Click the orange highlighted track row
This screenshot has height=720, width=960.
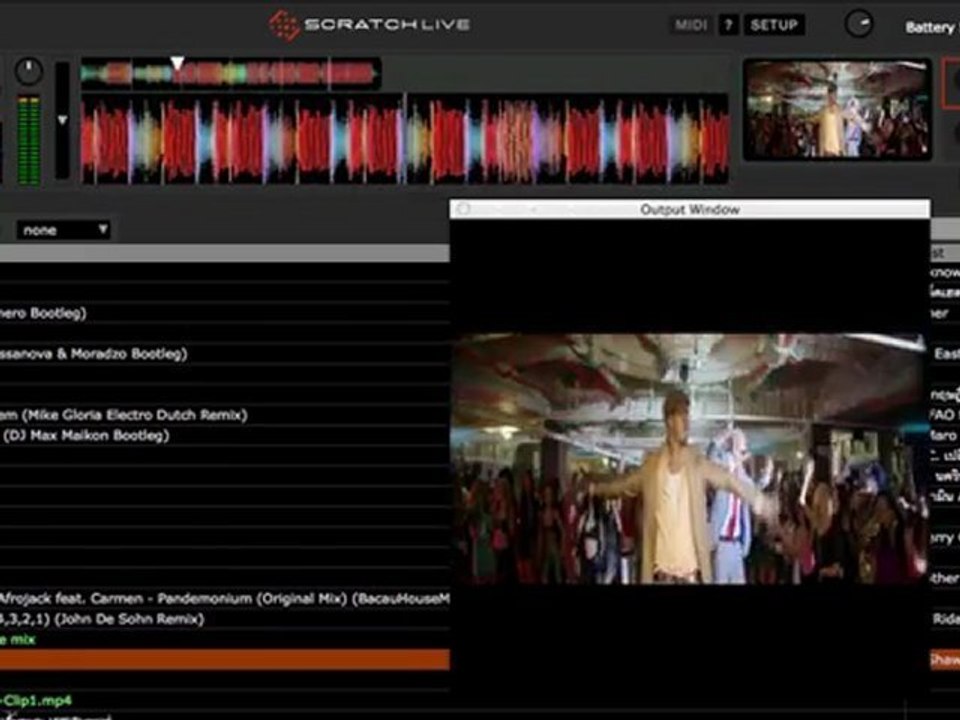(225, 659)
